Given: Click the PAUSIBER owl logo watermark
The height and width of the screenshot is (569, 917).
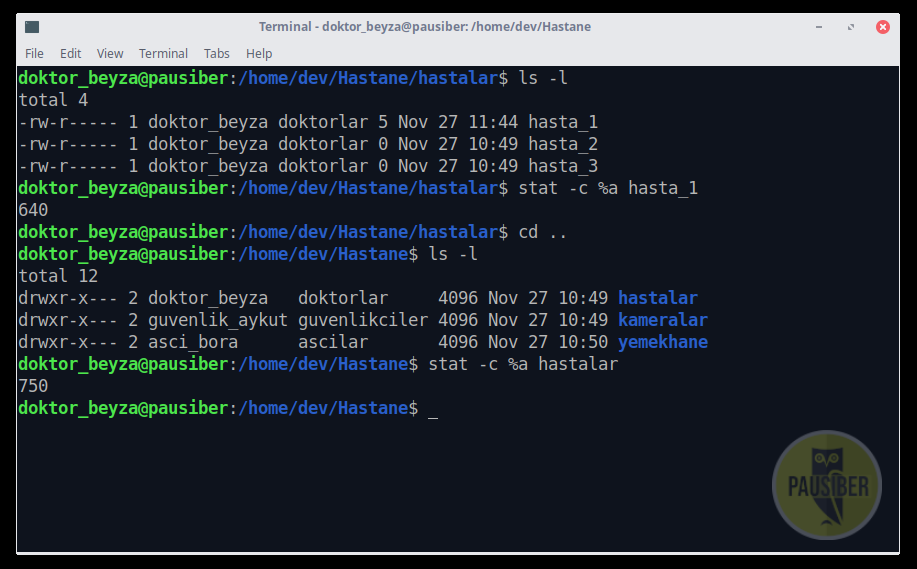Looking at the screenshot, I should tap(827, 485).
